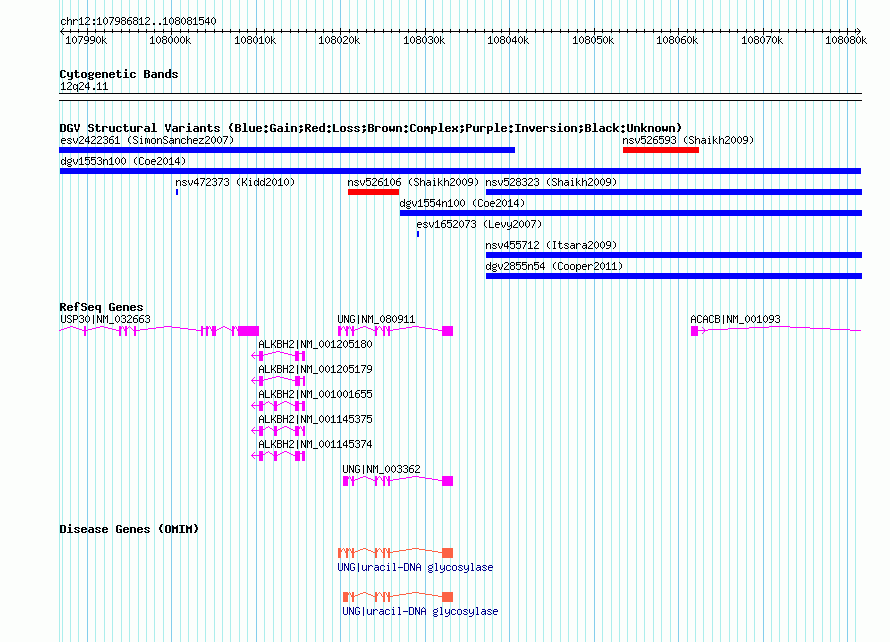Select the 12q24.11 cytogenetic band label
This screenshot has width=890, height=642.
pyautogui.click(x=84, y=87)
